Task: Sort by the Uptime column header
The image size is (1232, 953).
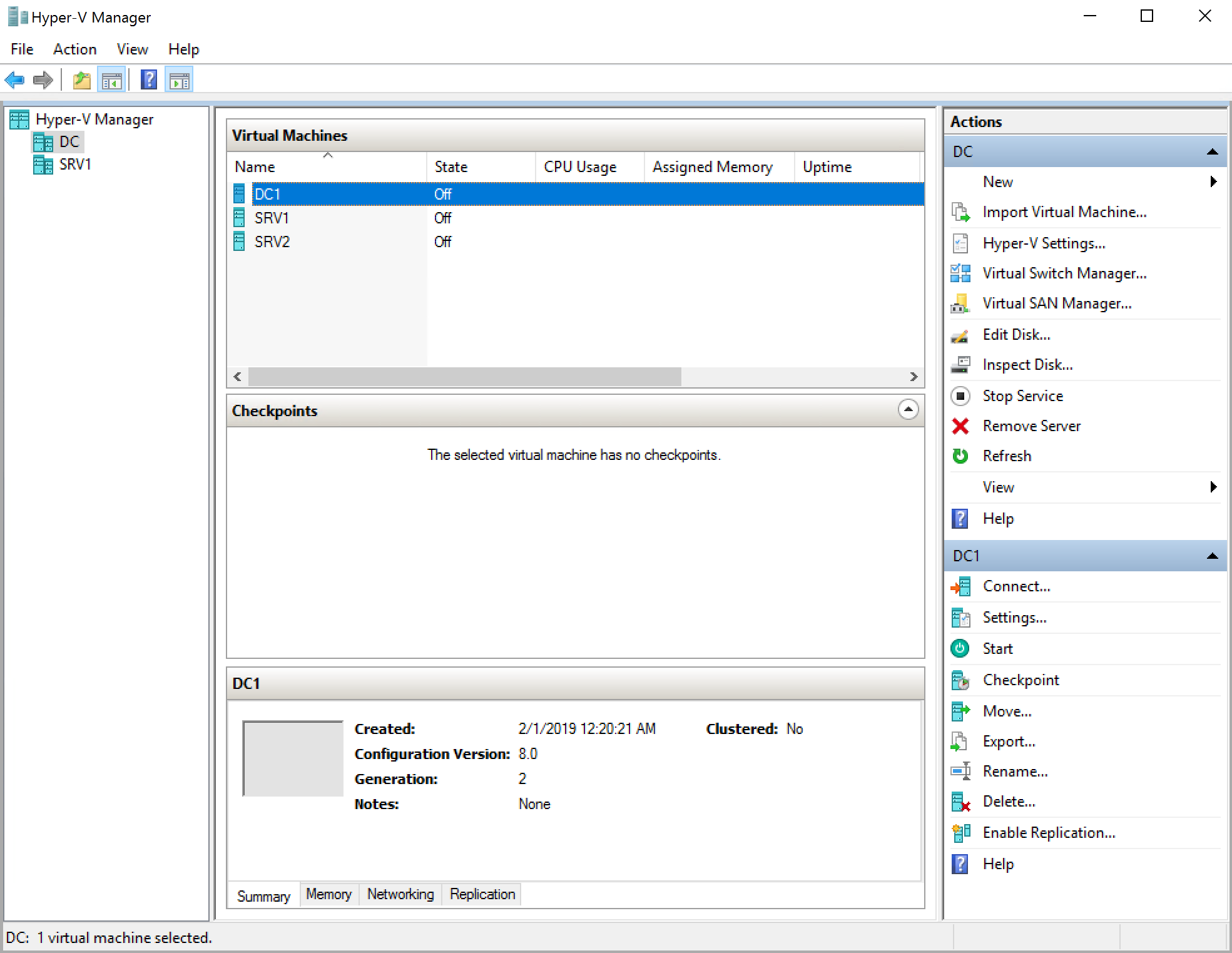Action: coord(857,167)
